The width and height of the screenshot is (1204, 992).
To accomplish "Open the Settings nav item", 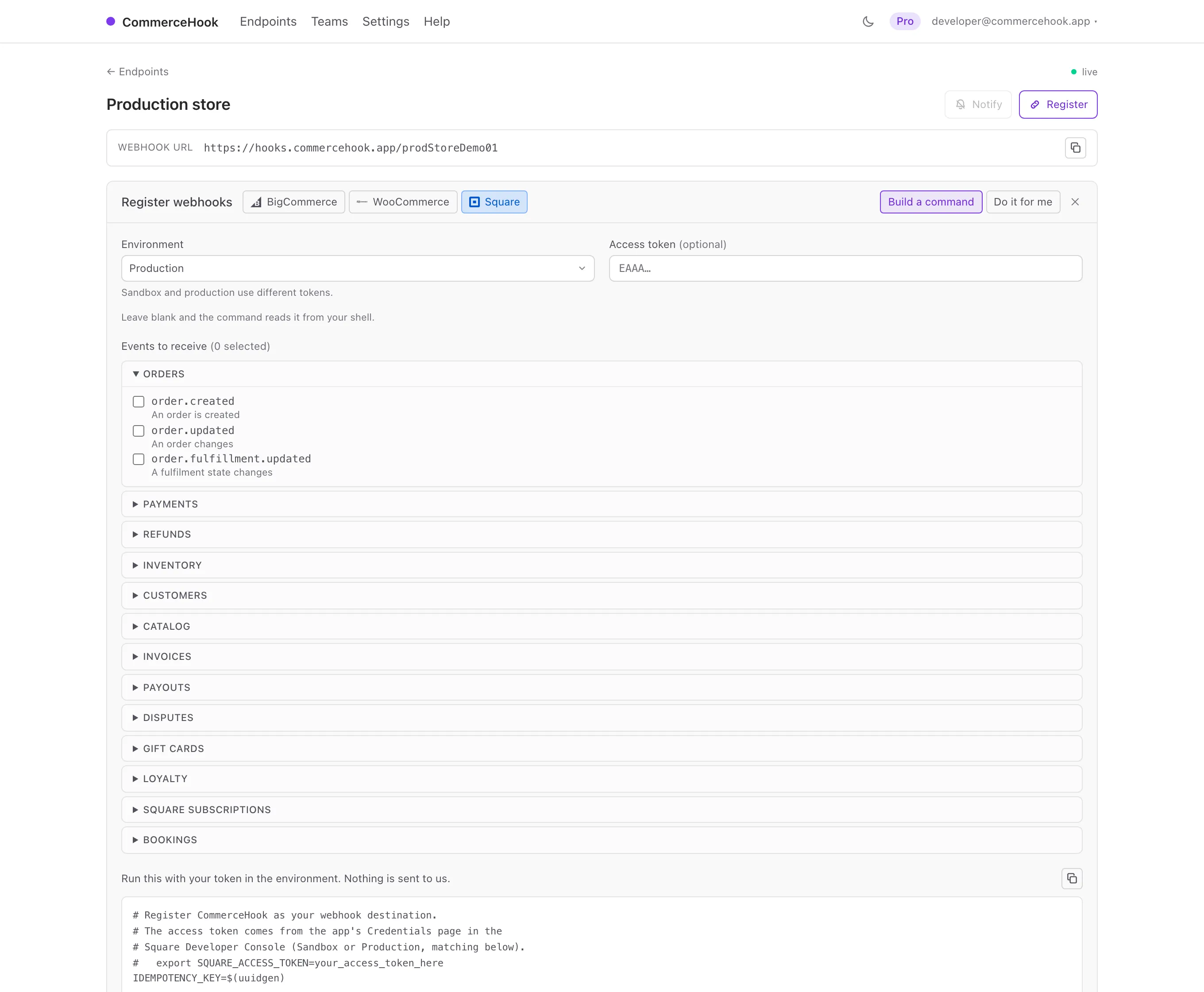I will (386, 22).
